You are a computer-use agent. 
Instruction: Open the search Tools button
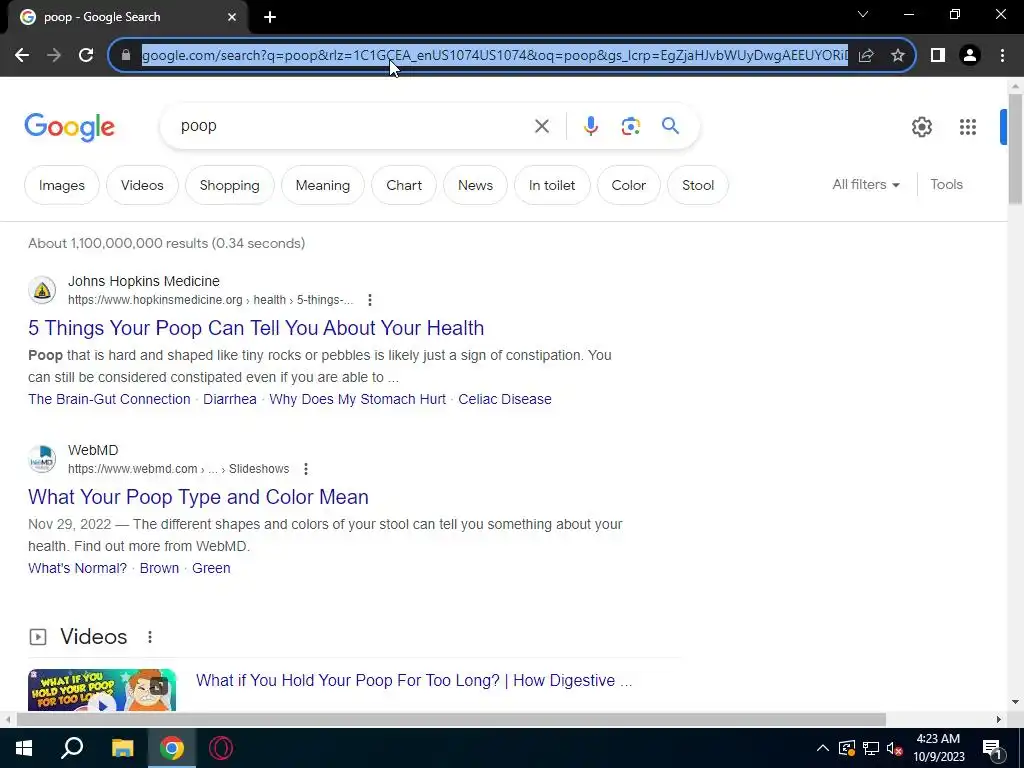point(946,185)
